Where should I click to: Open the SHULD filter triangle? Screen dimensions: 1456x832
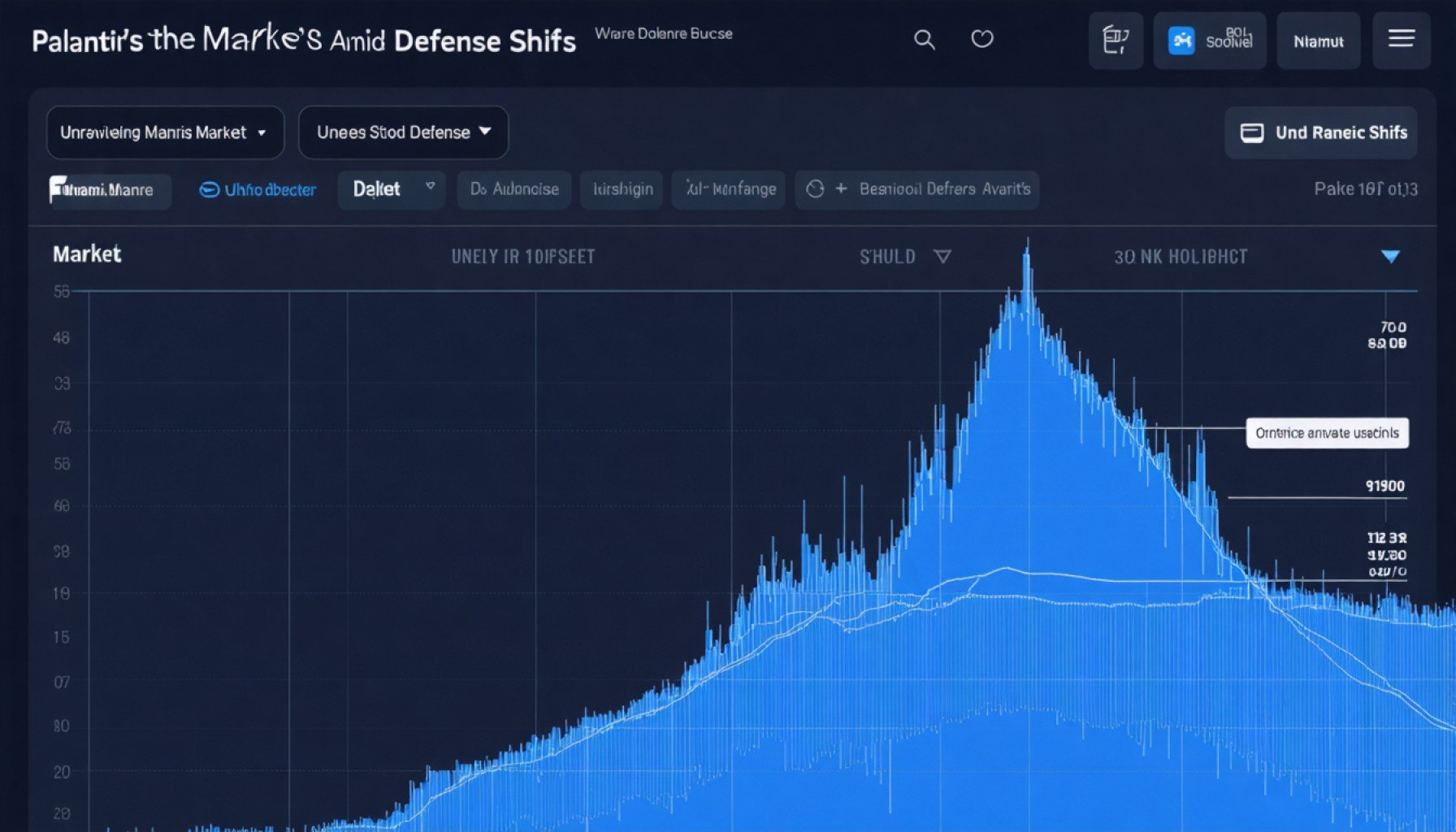tap(942, 257)
